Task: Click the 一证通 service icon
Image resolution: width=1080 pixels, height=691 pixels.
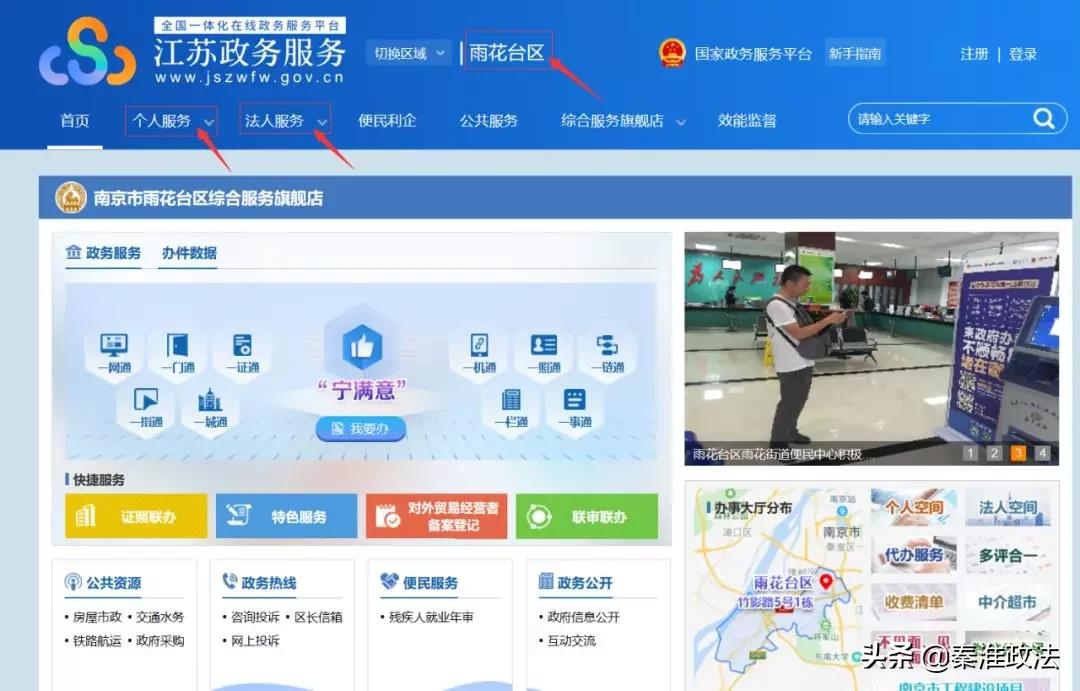Action: point(240,352)
